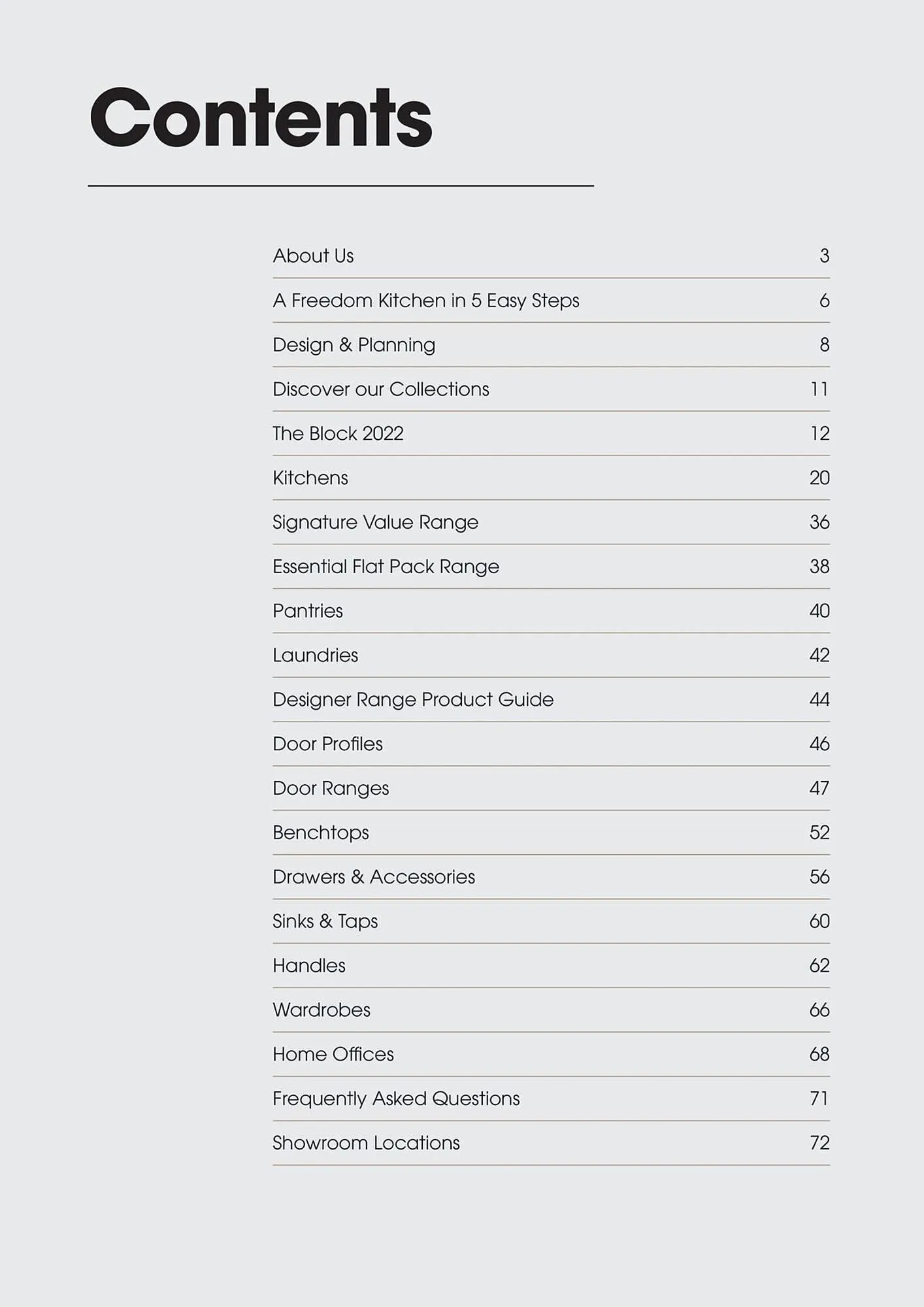Go to A Freedom Kitchen in 5 Easy Steps
The width and height of the screenshot is (924, 1307).
pyautogui.click(x=425, y=300)
